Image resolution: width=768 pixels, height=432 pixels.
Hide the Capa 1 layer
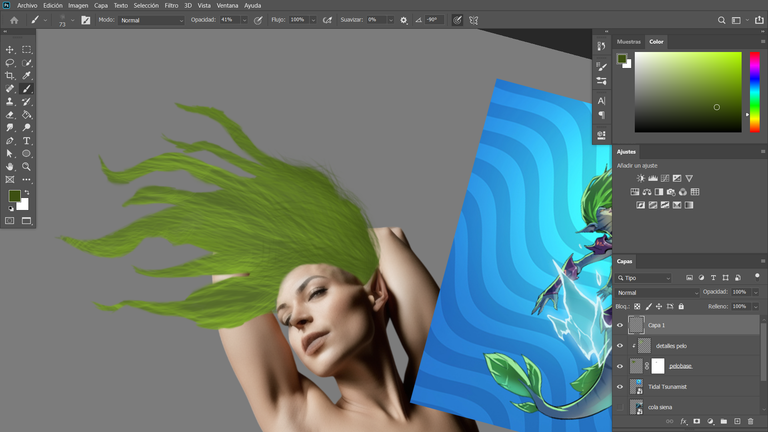pyautogui.click(x=620, y=325)
